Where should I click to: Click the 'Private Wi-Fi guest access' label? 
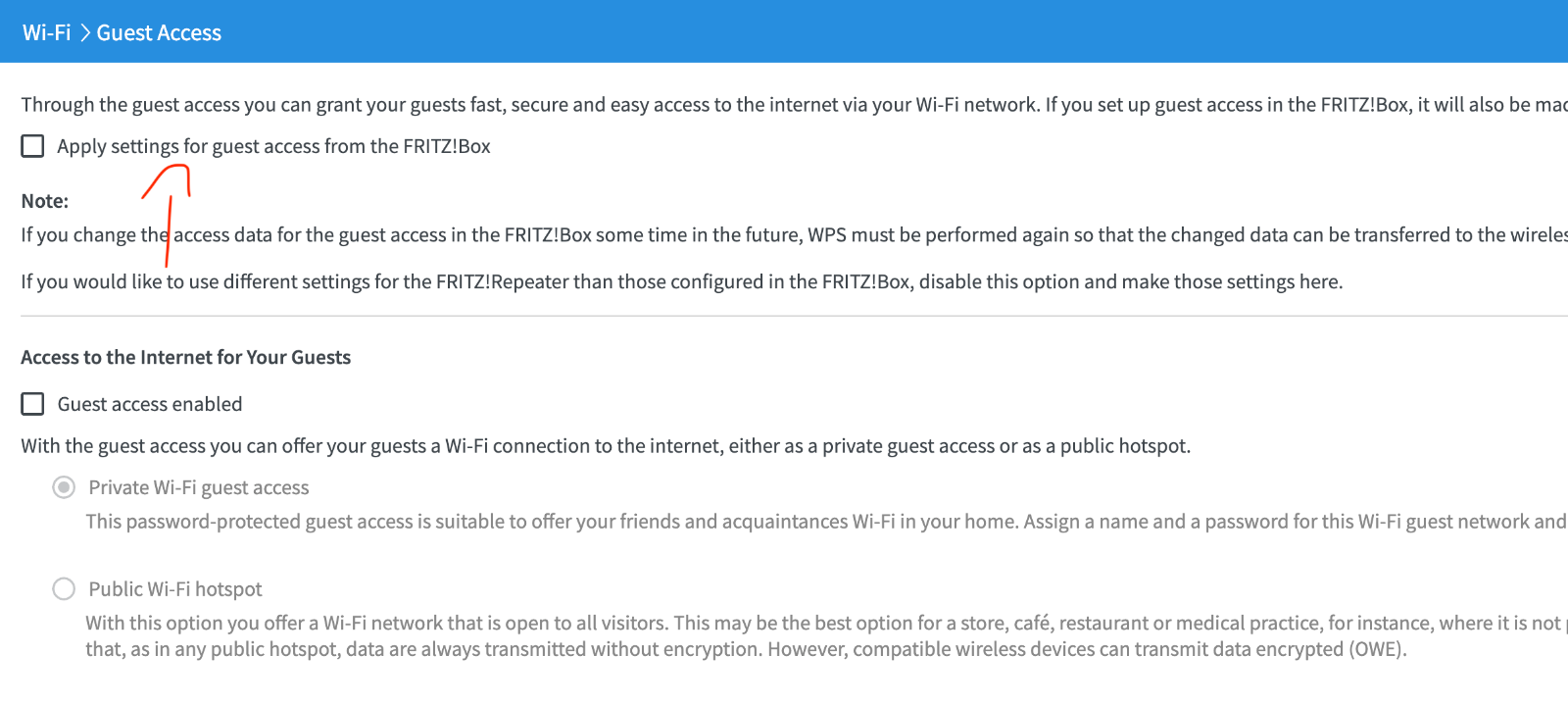pyautogui.click(x=199, y=487)
